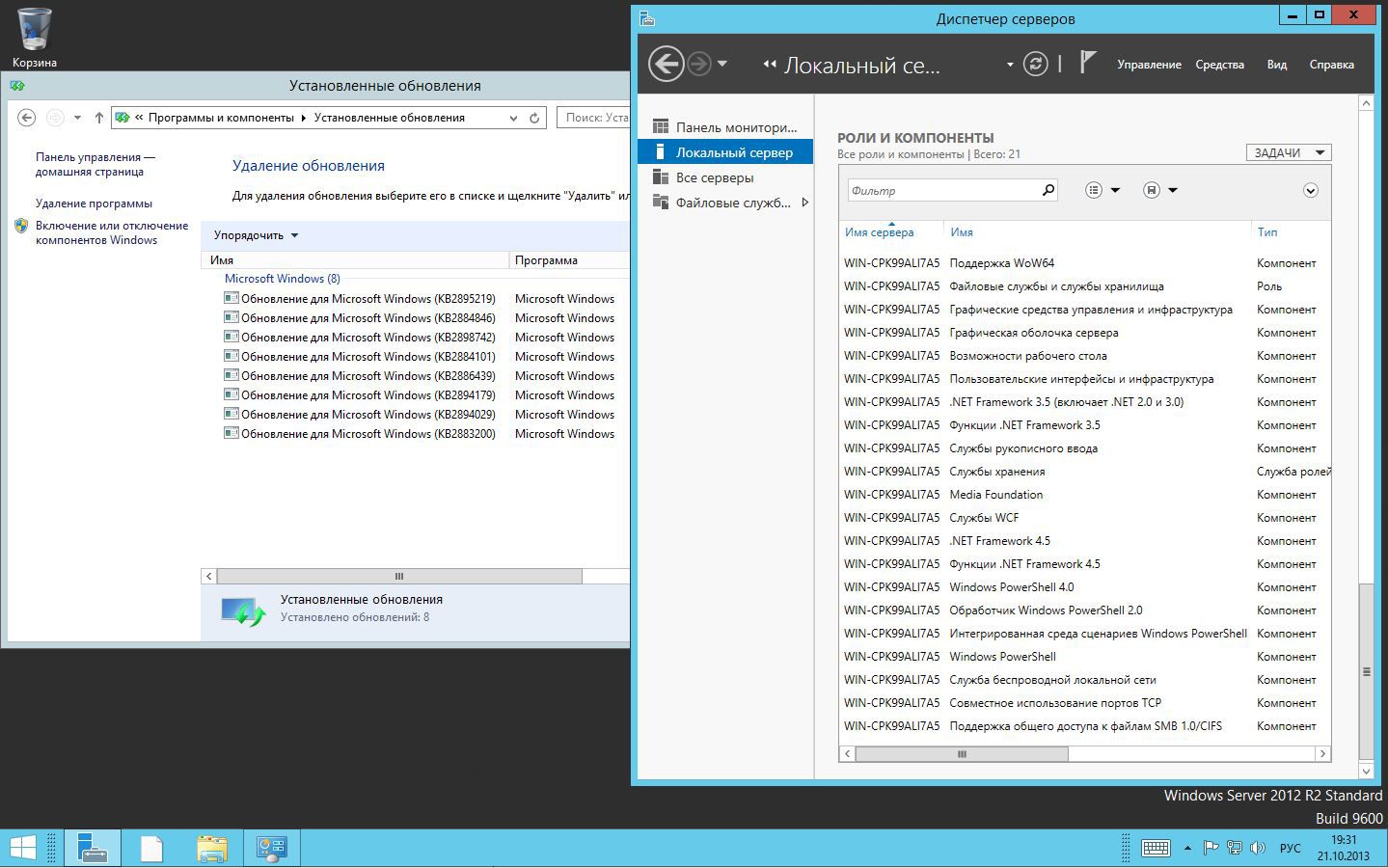
Task: Click the back arrow in Установленные обновления
Action: [27, 118]
